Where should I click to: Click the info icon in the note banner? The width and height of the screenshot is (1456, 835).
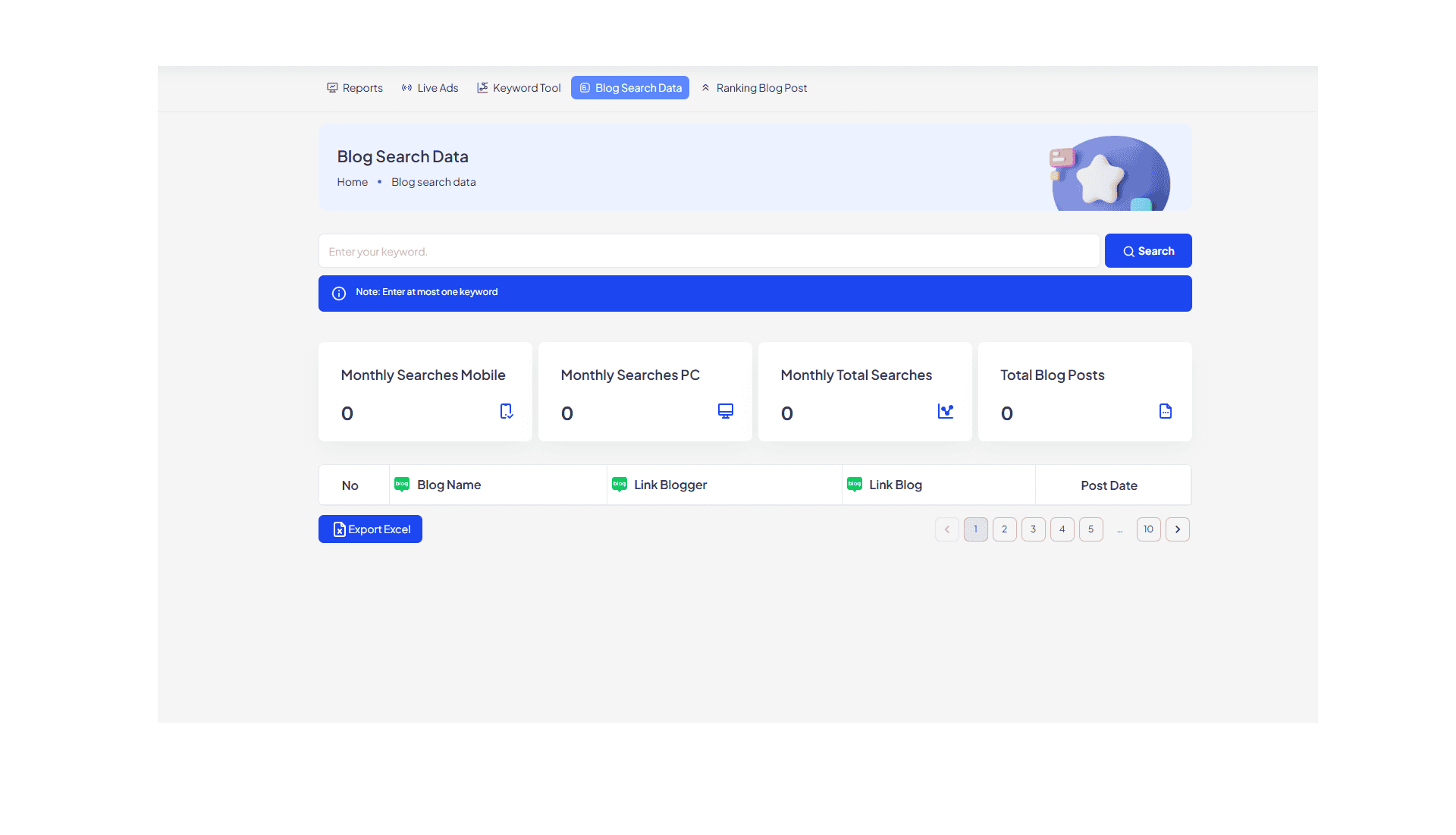point(339,294)
